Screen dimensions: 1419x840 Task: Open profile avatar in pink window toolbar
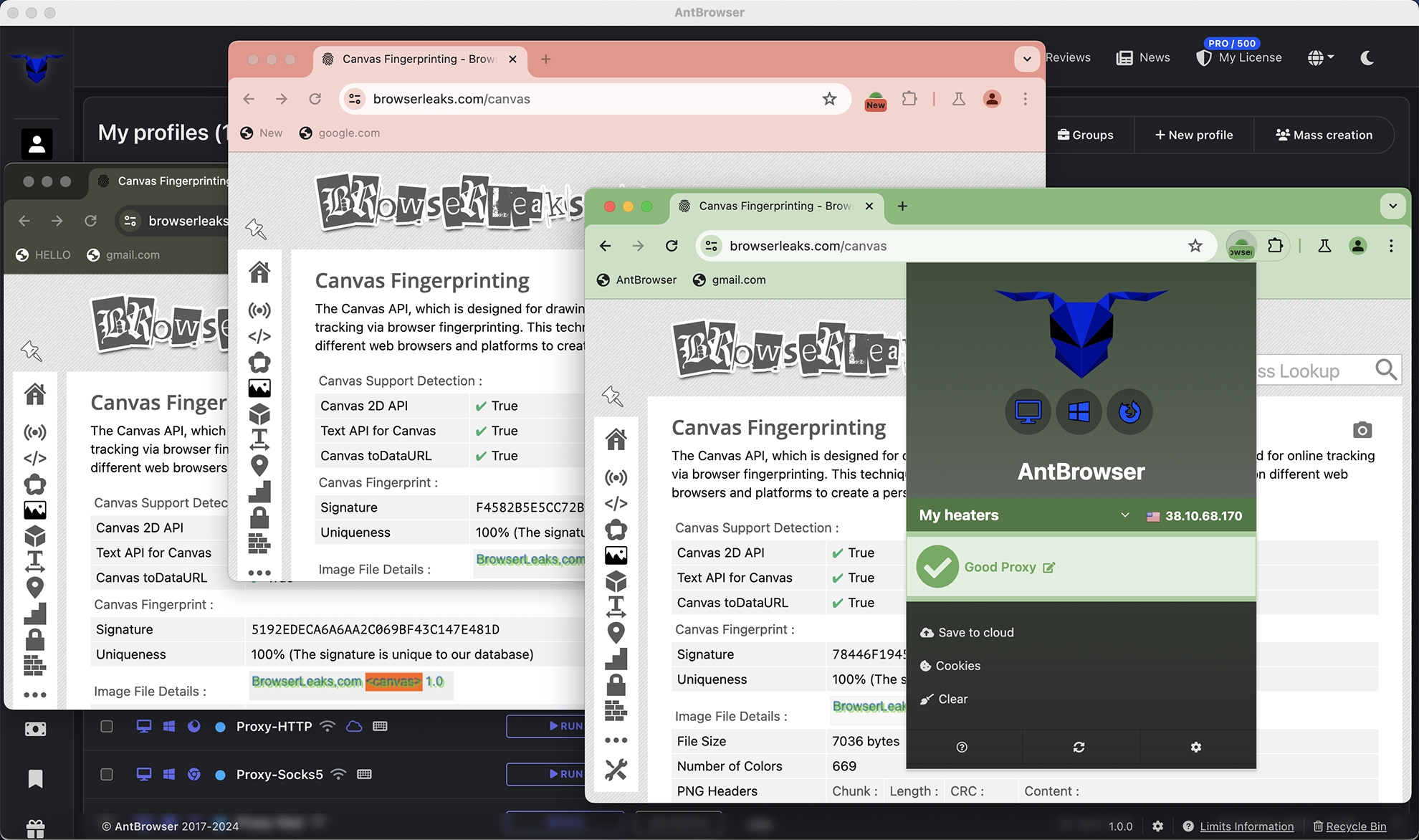(992, 99)
